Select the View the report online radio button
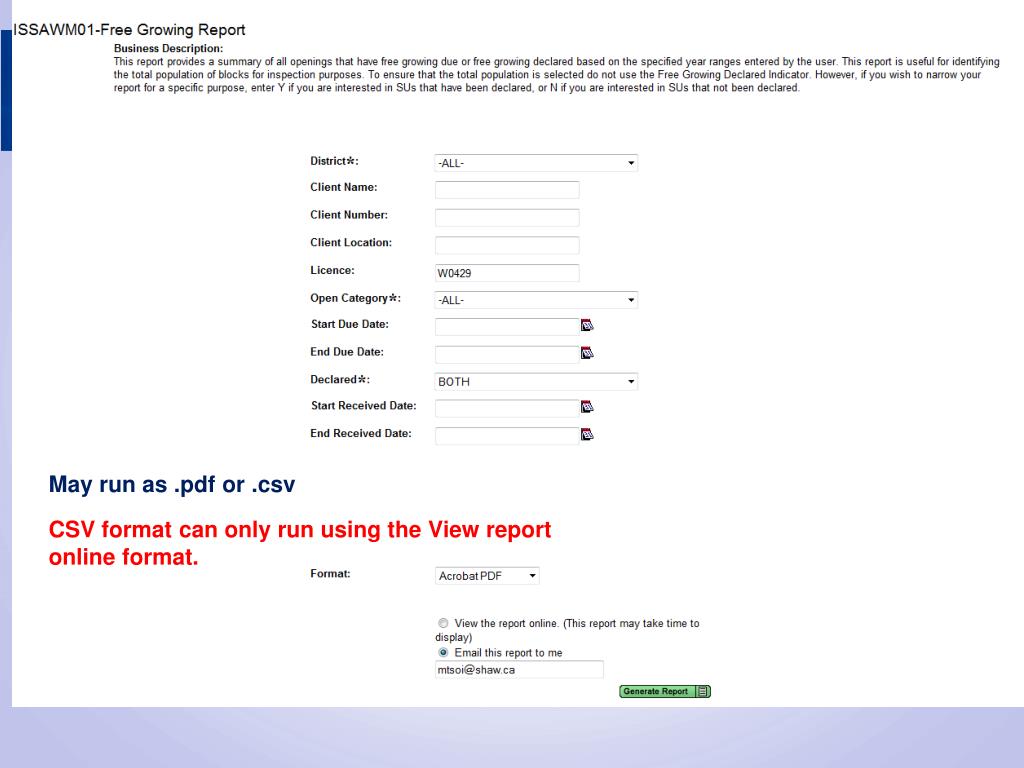Screen dimensions: 1024x768 [x=443, y=623]
